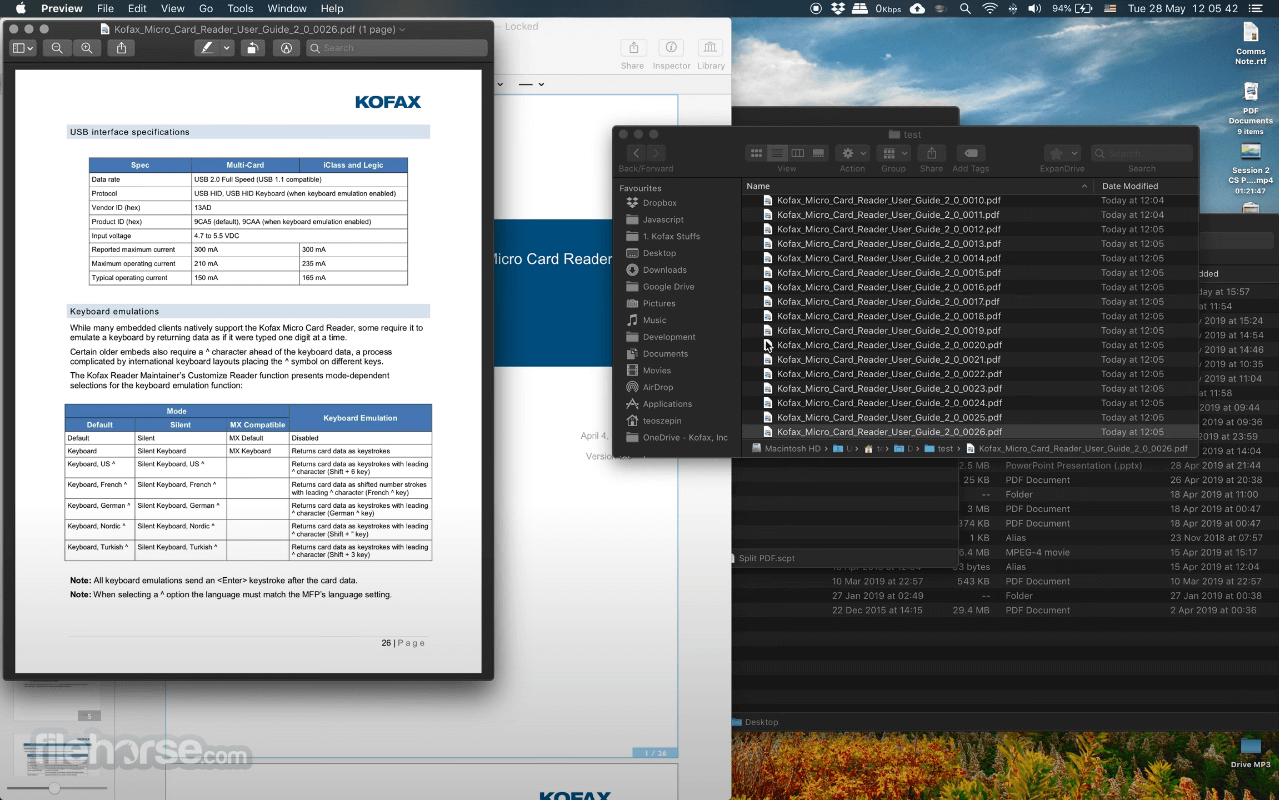Go back in Finder test window
This screenshot has height=800, width=1279.
[x=636, y=153]
